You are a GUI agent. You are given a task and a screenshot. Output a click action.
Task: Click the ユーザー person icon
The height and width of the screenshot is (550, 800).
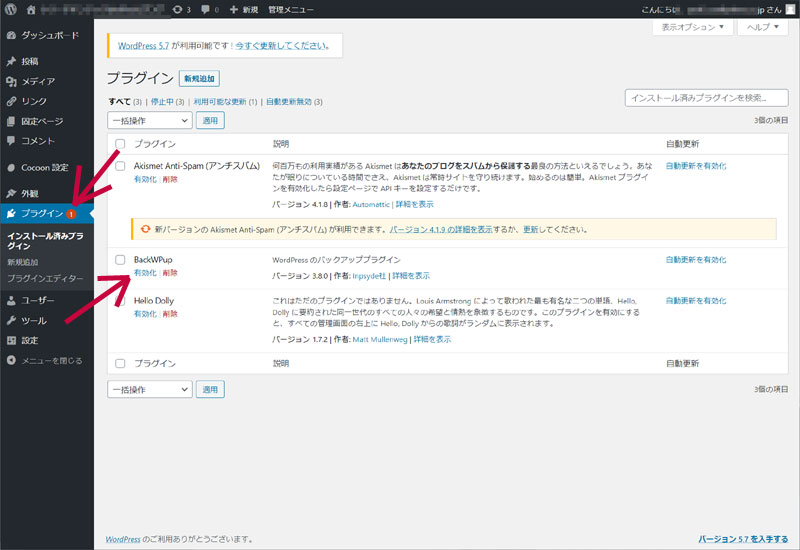point(11,301)
